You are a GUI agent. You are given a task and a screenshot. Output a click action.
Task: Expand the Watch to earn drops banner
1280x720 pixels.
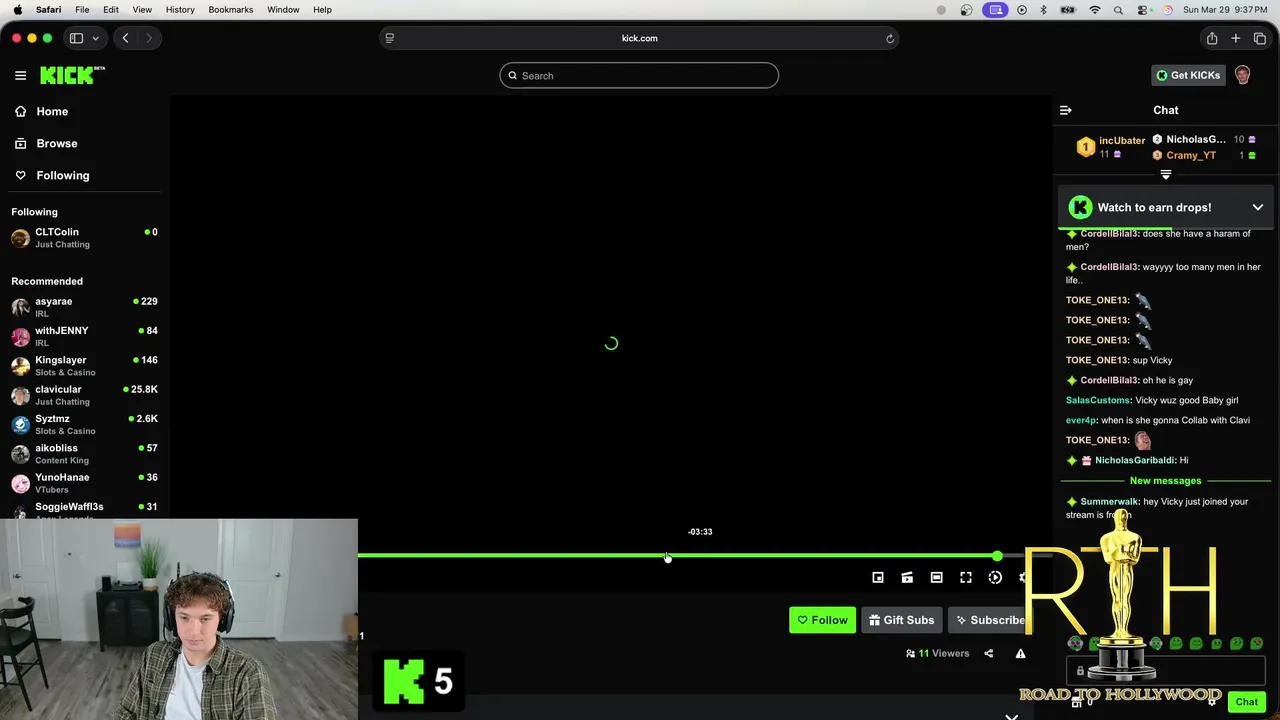tap(1257, 207)
